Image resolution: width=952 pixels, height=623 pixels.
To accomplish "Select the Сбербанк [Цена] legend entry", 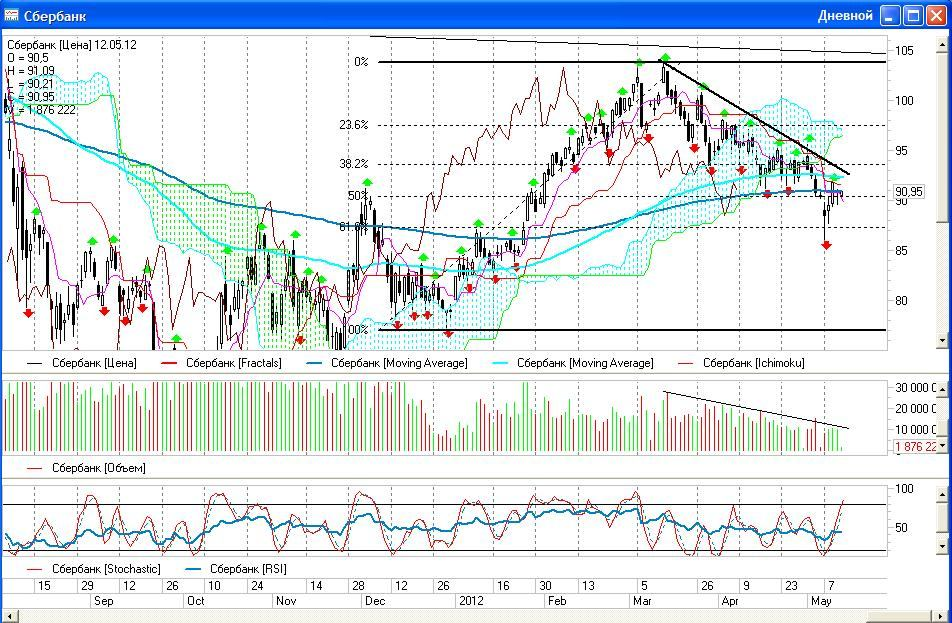I will tap(81, 363).
